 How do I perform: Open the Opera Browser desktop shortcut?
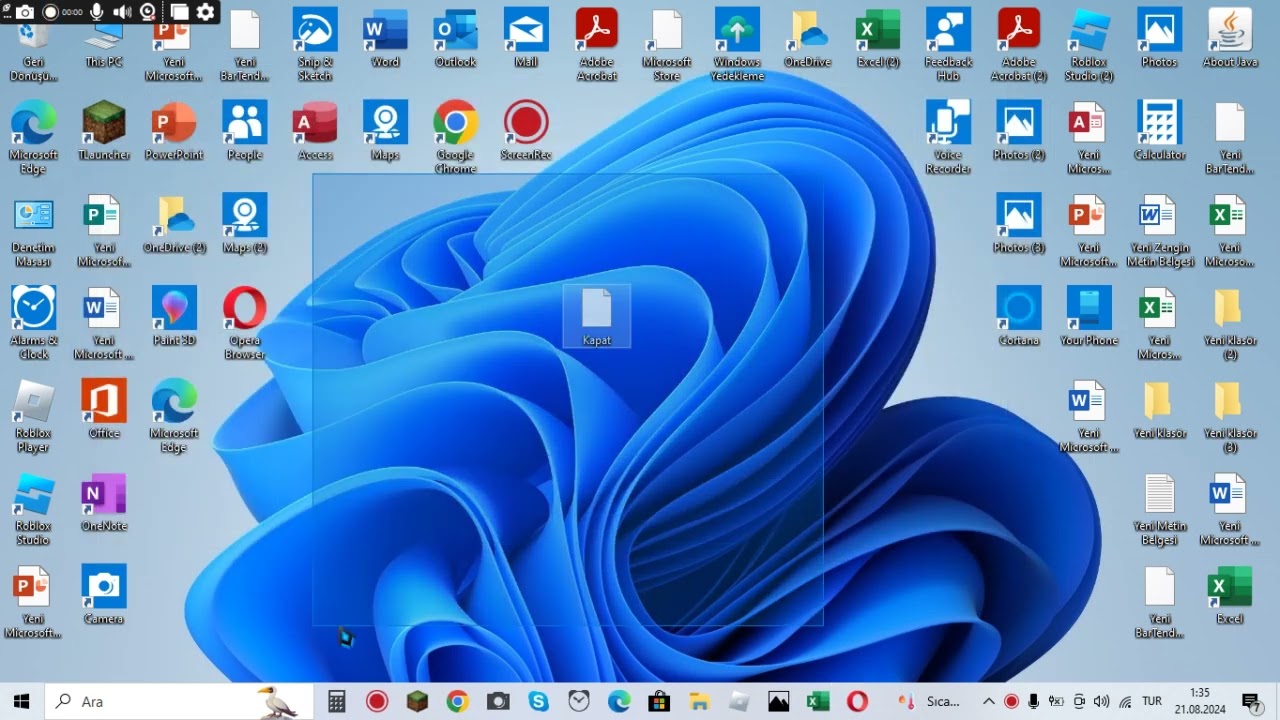click(244, 324)
